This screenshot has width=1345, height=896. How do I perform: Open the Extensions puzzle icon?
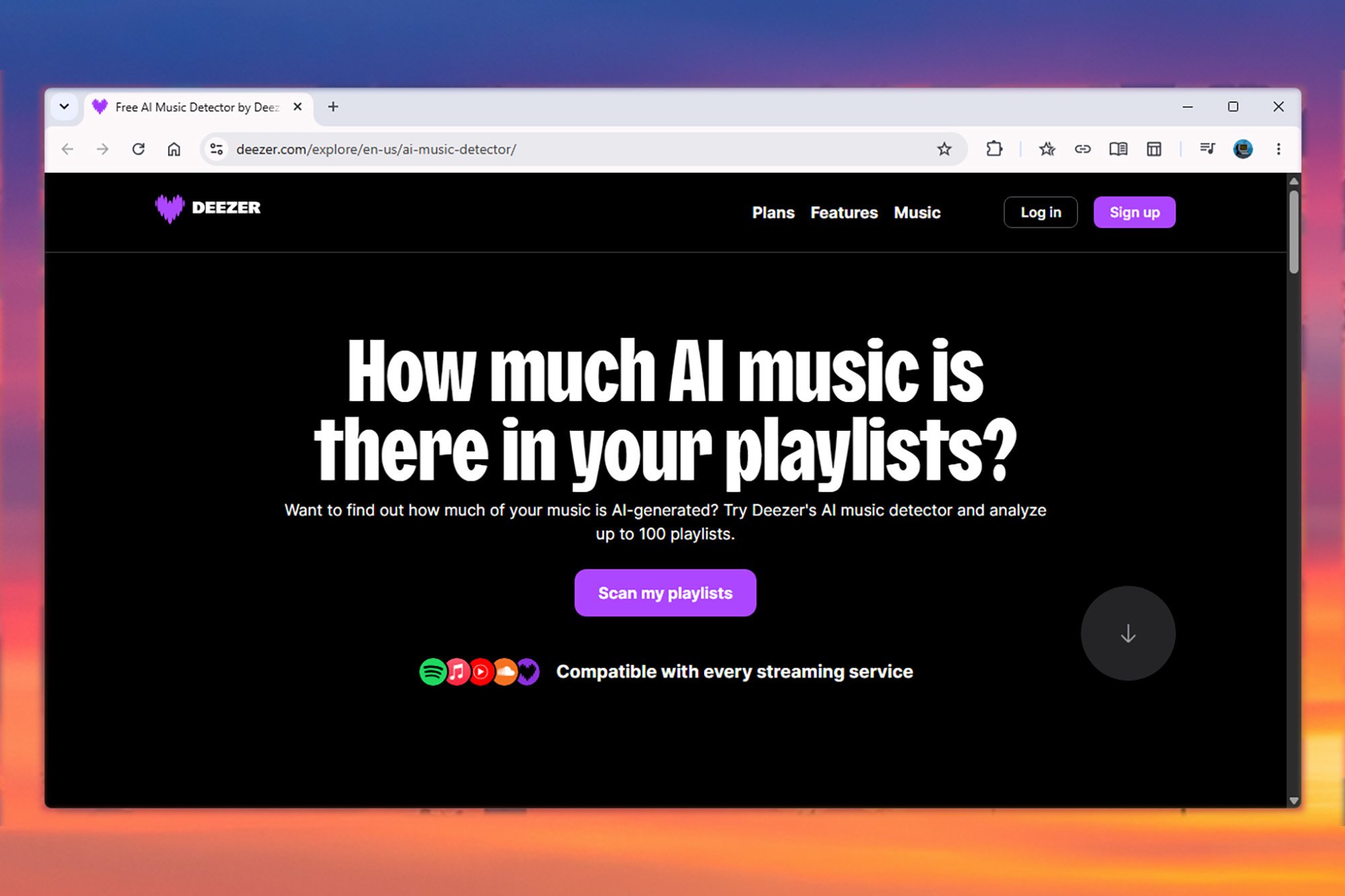(994, 149)
